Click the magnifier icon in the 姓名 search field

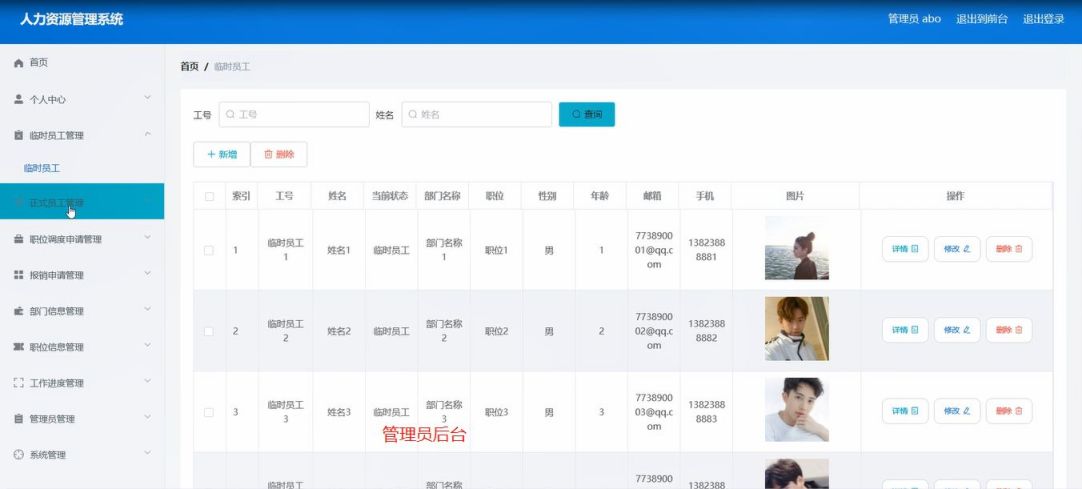tap(413, 114)
